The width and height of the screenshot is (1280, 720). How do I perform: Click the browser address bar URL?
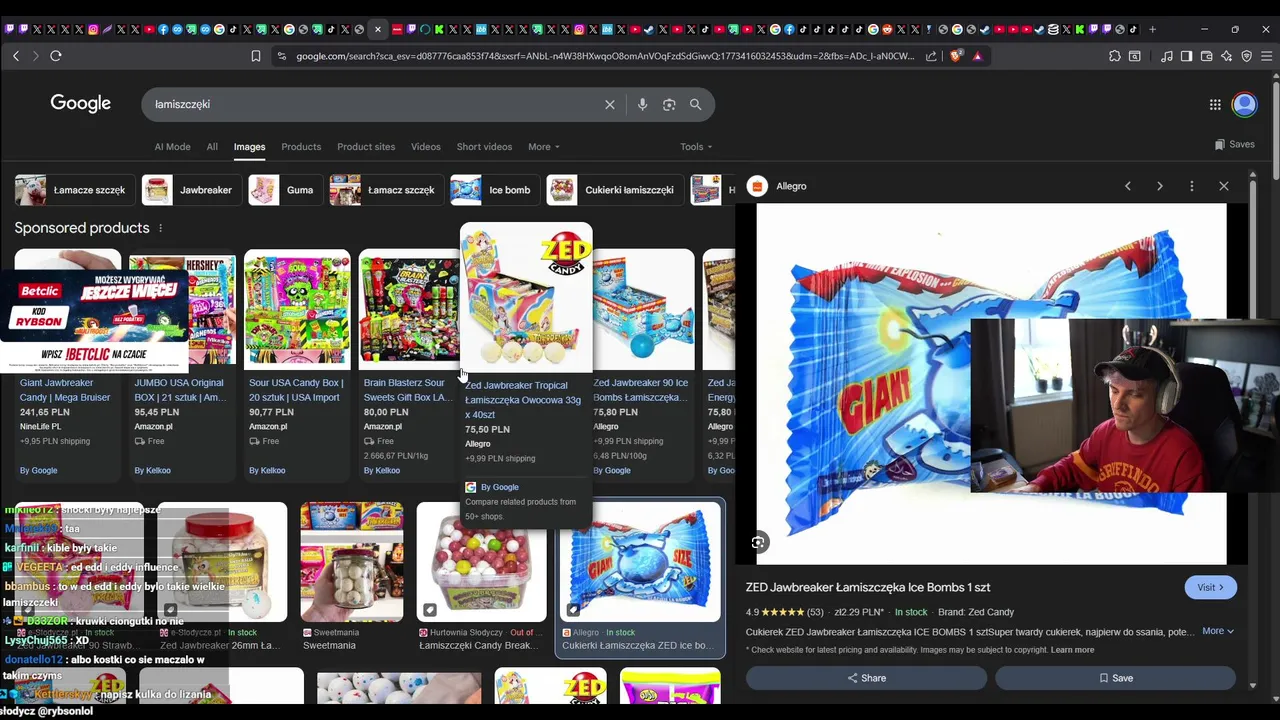point(605,56)
